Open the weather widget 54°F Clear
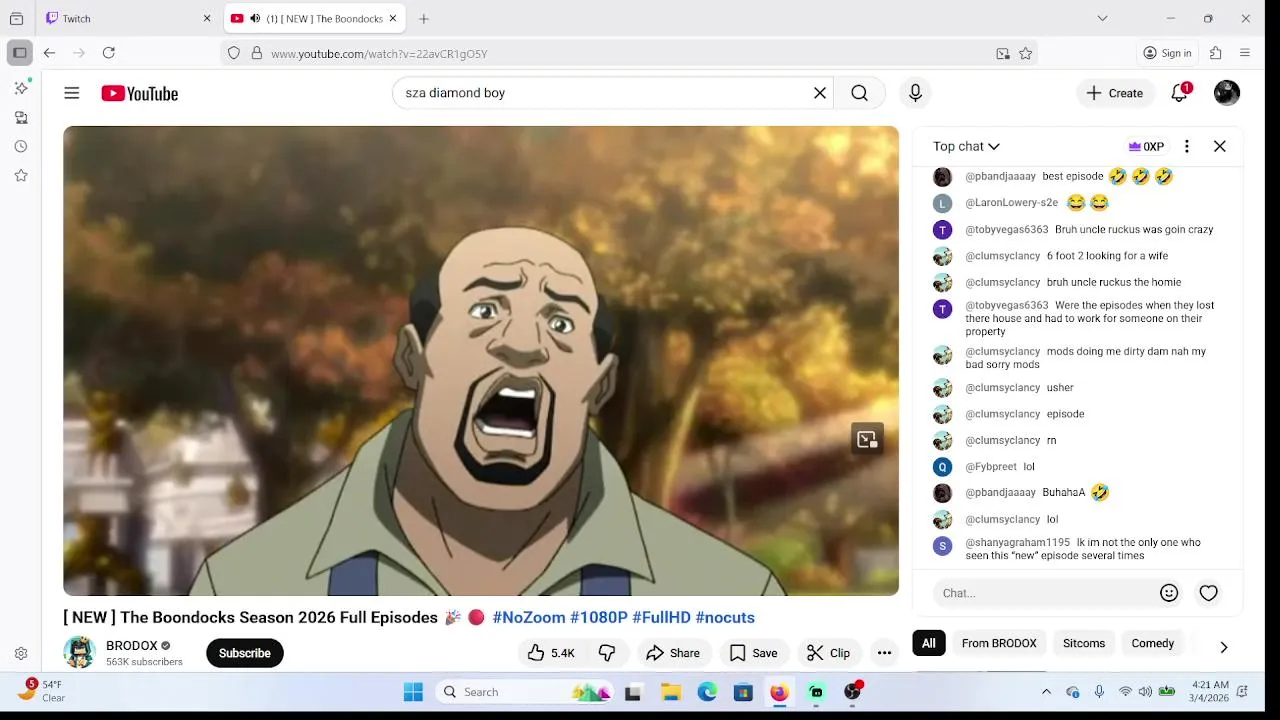Viewport: 1280px width, 720px height. click(x=40, y=691)
